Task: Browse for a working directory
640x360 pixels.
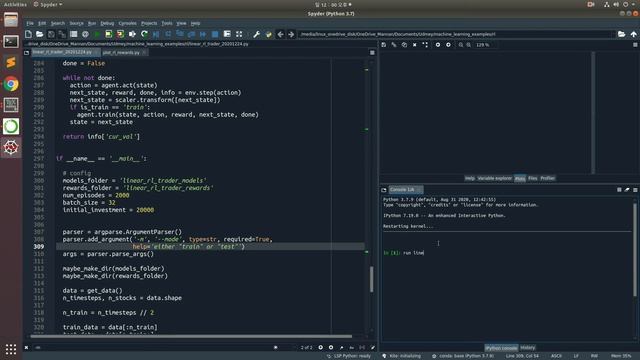Action: pos(621,34)
